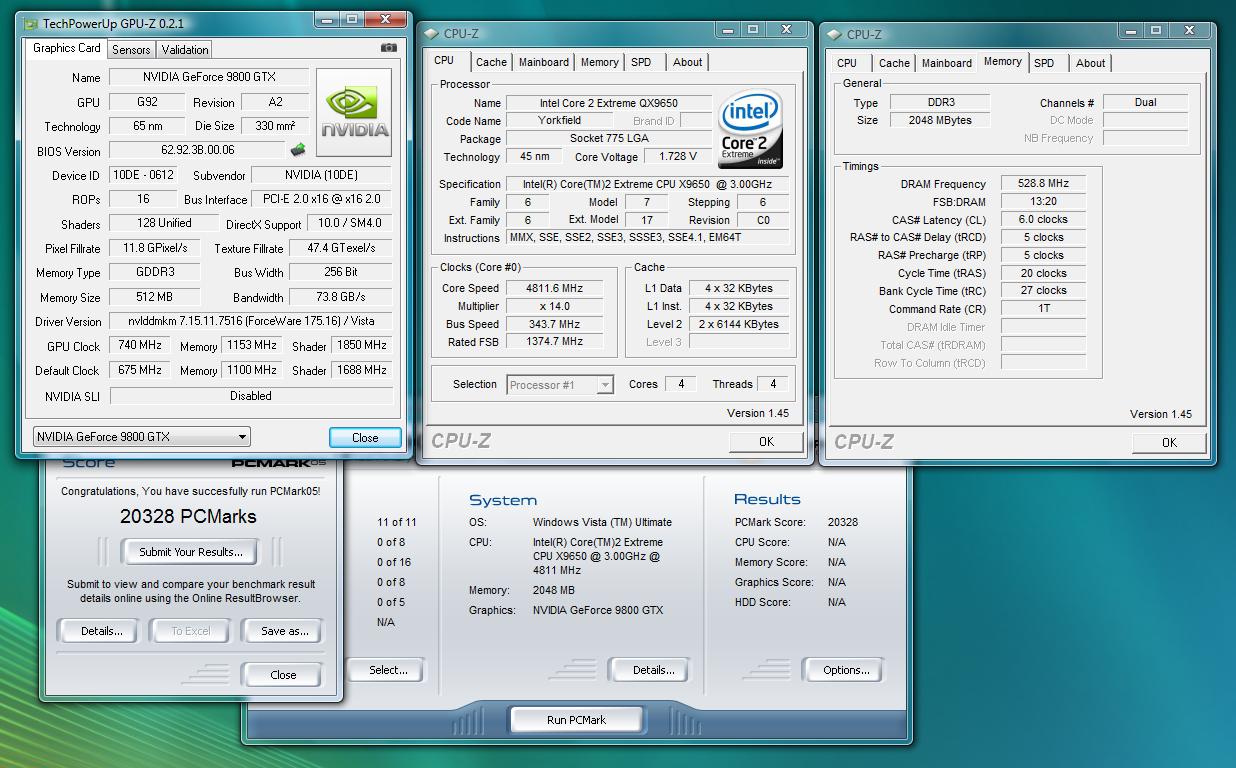This screenshot has height=768, width=1236.
Task: Switch to Cache tab in right CPU-Z window
Action: (x=894, y=63)
